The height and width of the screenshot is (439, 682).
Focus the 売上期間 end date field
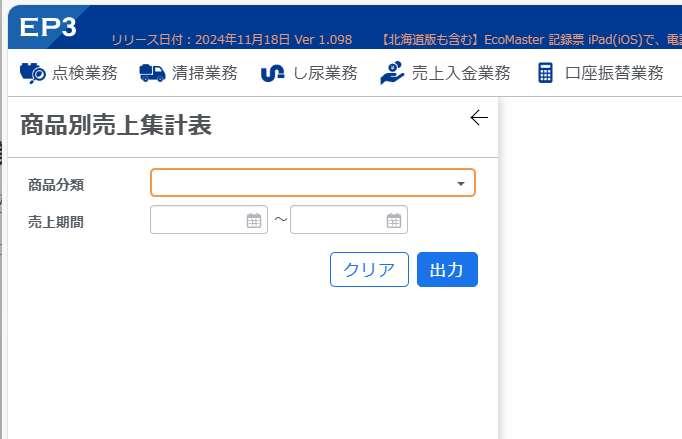pyautogui.click(x=349, y=220)
